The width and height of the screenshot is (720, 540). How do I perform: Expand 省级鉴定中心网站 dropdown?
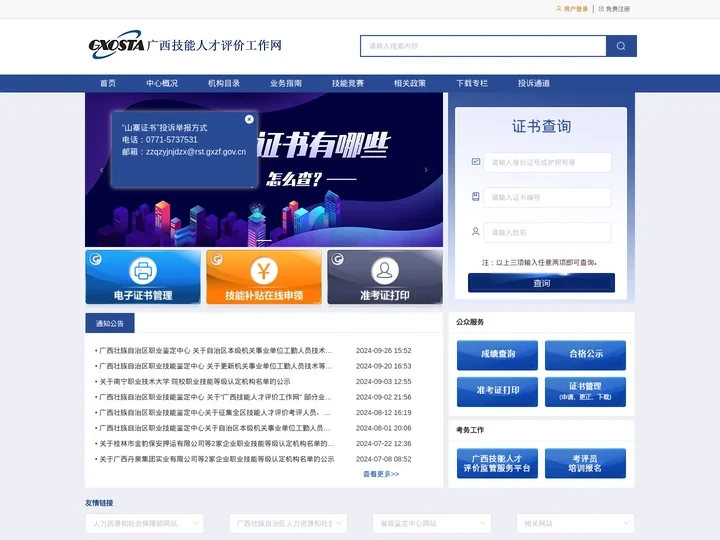point(431,523)
